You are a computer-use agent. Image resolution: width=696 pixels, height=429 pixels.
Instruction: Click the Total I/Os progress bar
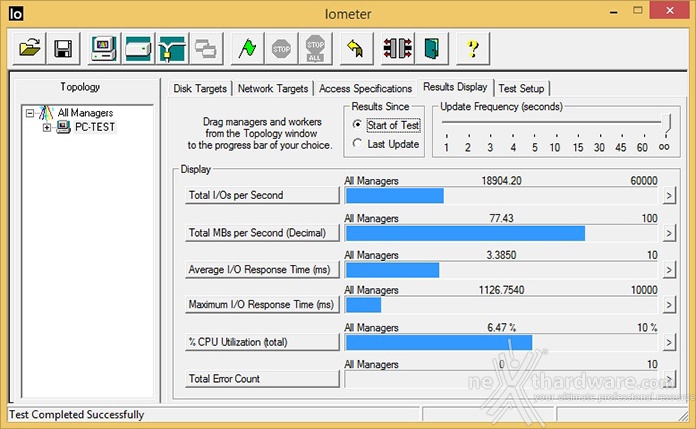[501, 195]
